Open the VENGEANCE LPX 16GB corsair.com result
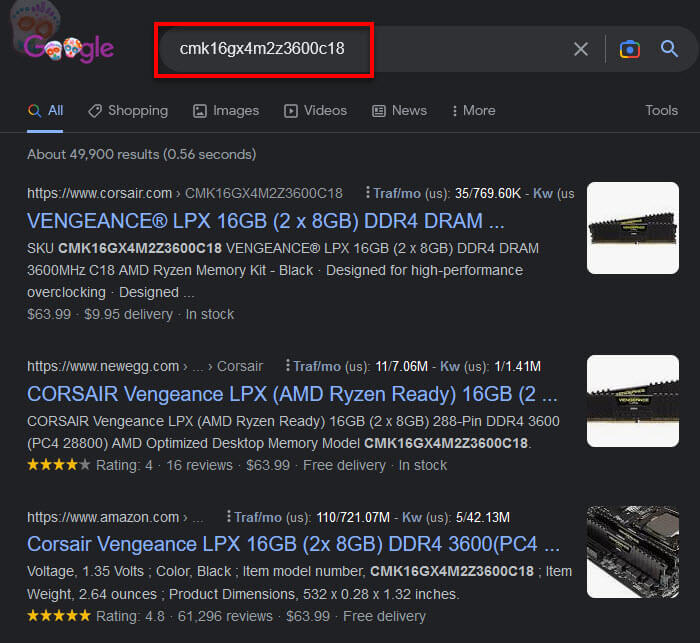 (266, 221)
